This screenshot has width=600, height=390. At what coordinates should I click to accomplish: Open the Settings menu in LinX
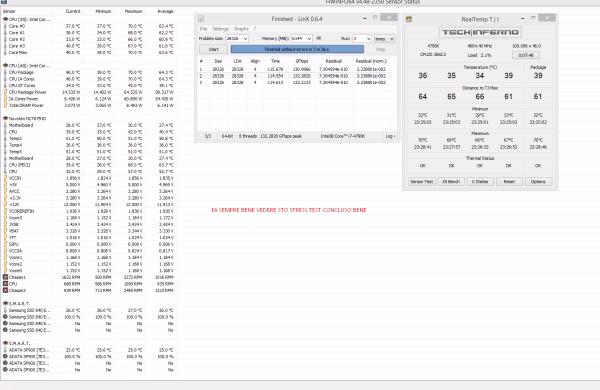[x=220, y=29]
